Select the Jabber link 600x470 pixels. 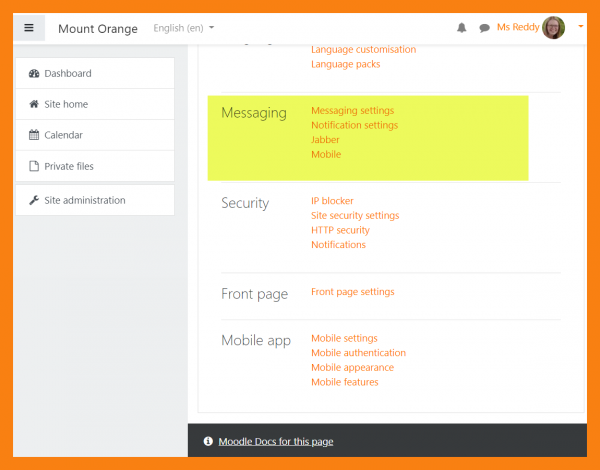coord(325,140)
